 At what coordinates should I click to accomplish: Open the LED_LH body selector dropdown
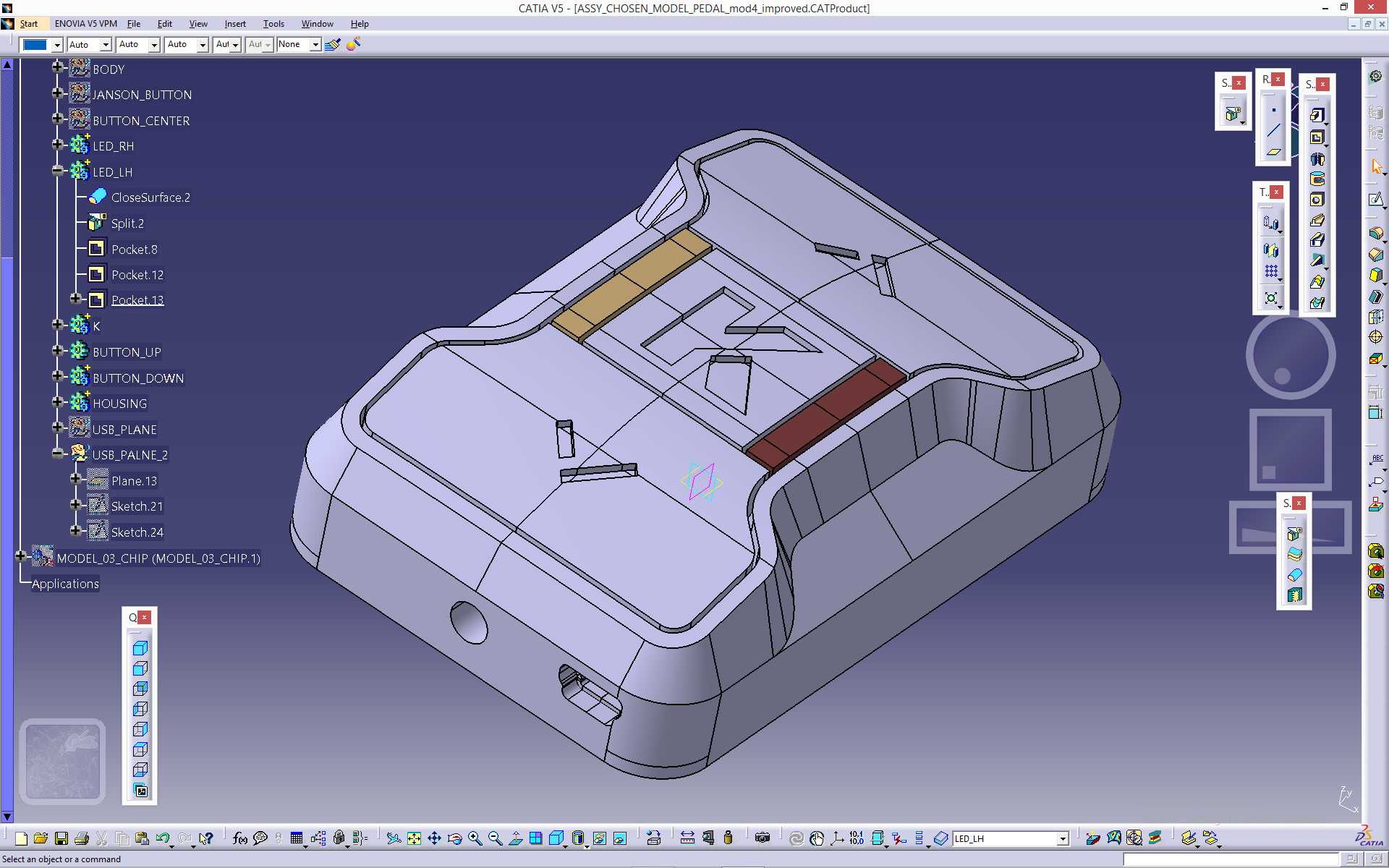tap(1063, 838)
